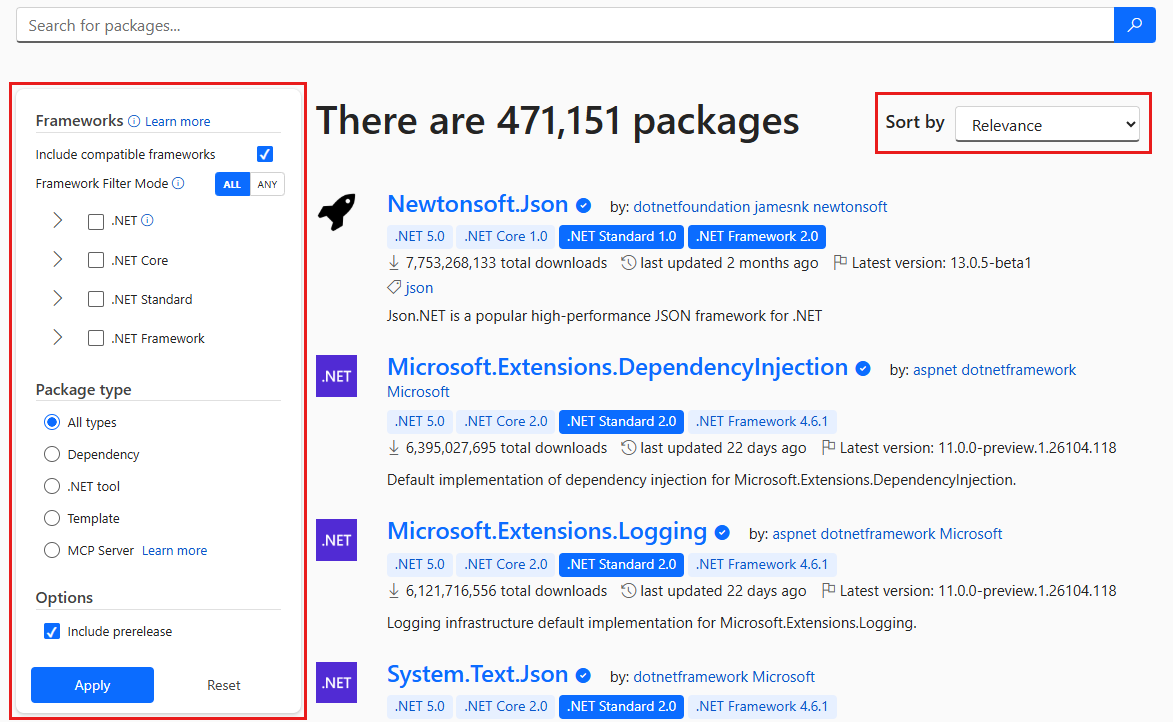Set filter mode to ANY
The image size is (1173, 722).
click(267, 184)
